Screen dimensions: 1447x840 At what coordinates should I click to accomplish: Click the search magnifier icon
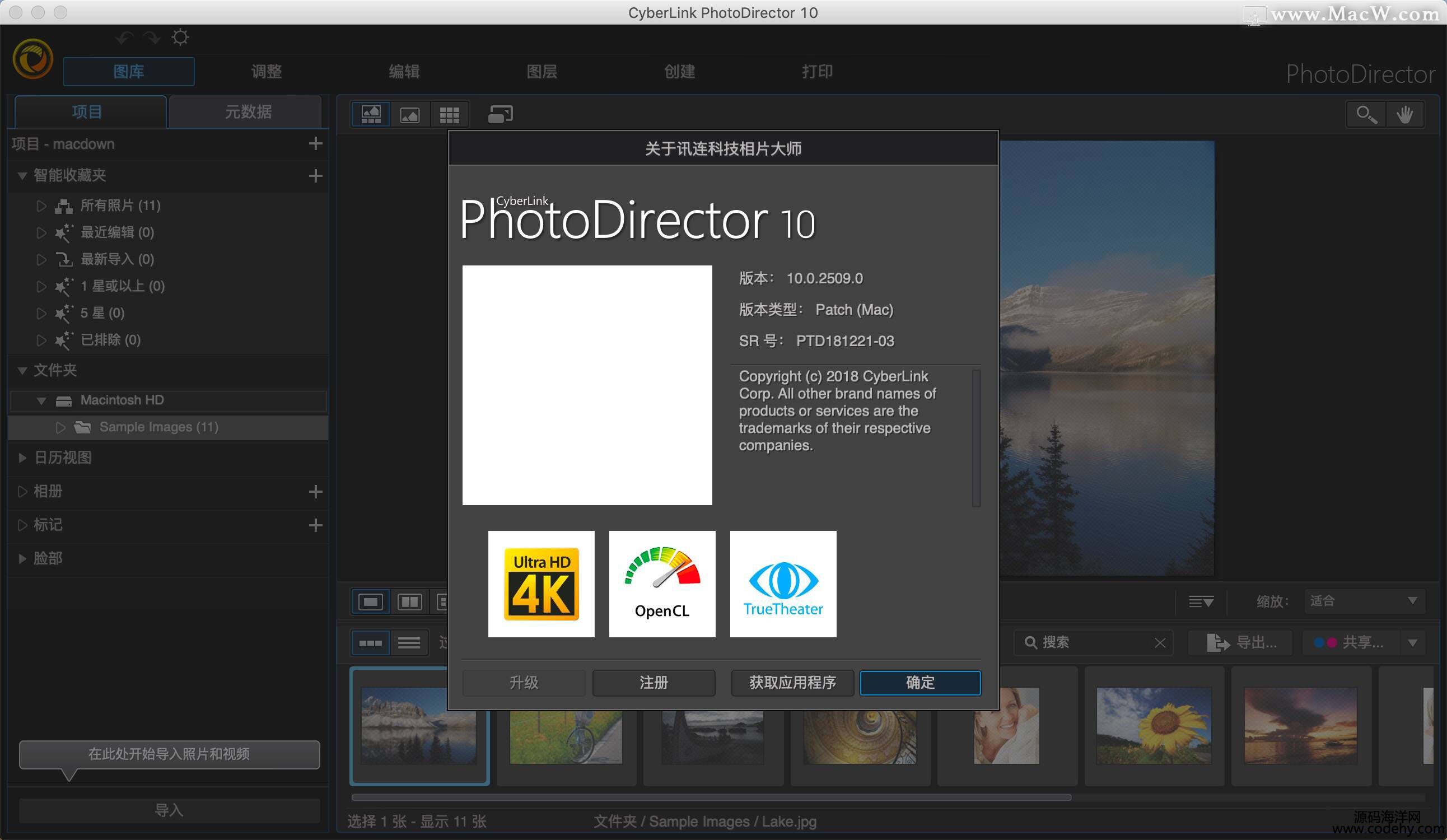[1031, 642]
